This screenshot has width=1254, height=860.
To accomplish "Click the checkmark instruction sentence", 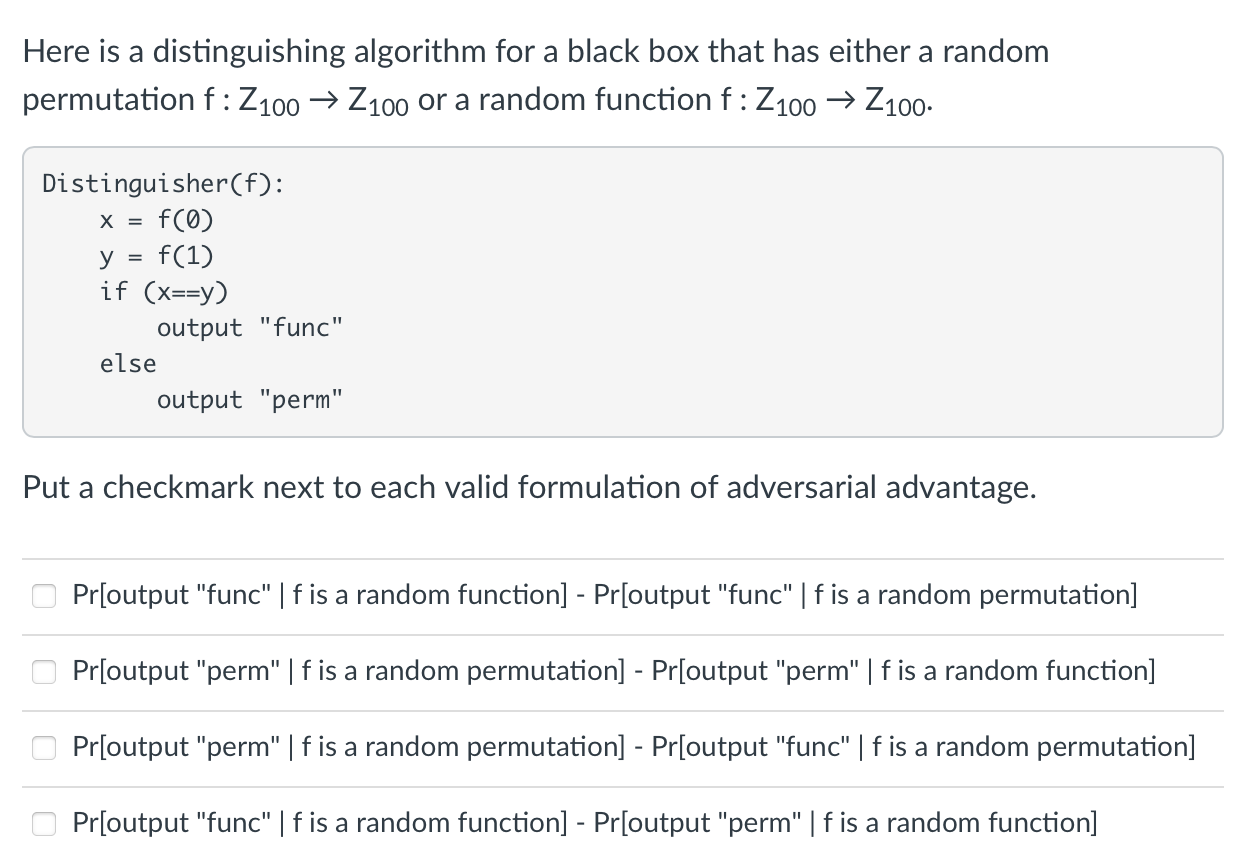I will point(528,487).
